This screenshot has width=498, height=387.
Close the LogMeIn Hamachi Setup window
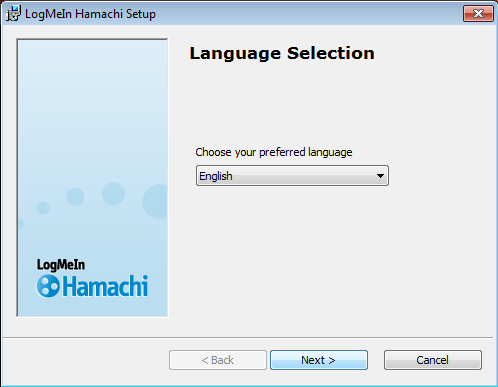click(478, 14)
